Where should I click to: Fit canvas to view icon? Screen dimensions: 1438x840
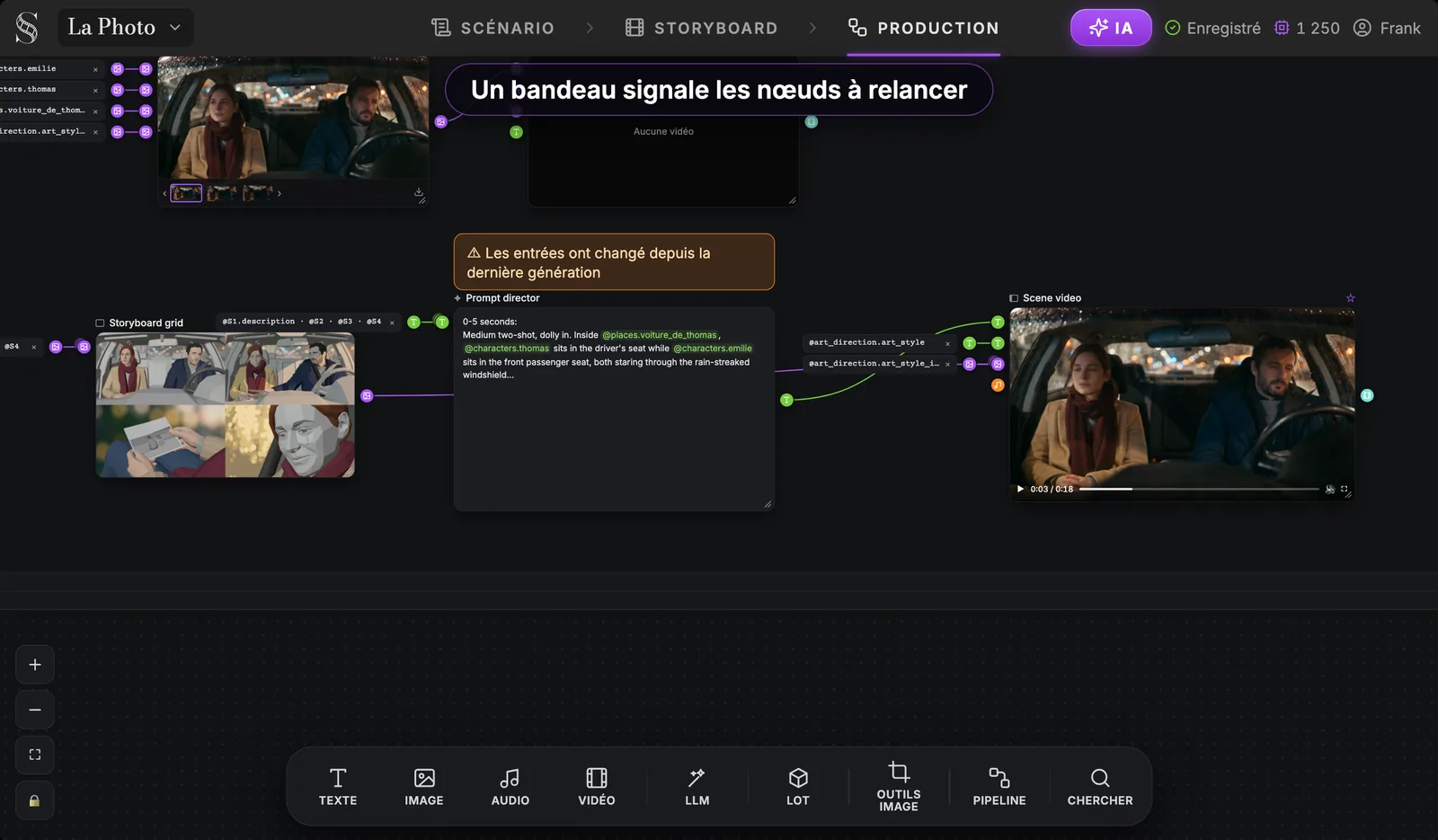[x=35, y=755]
